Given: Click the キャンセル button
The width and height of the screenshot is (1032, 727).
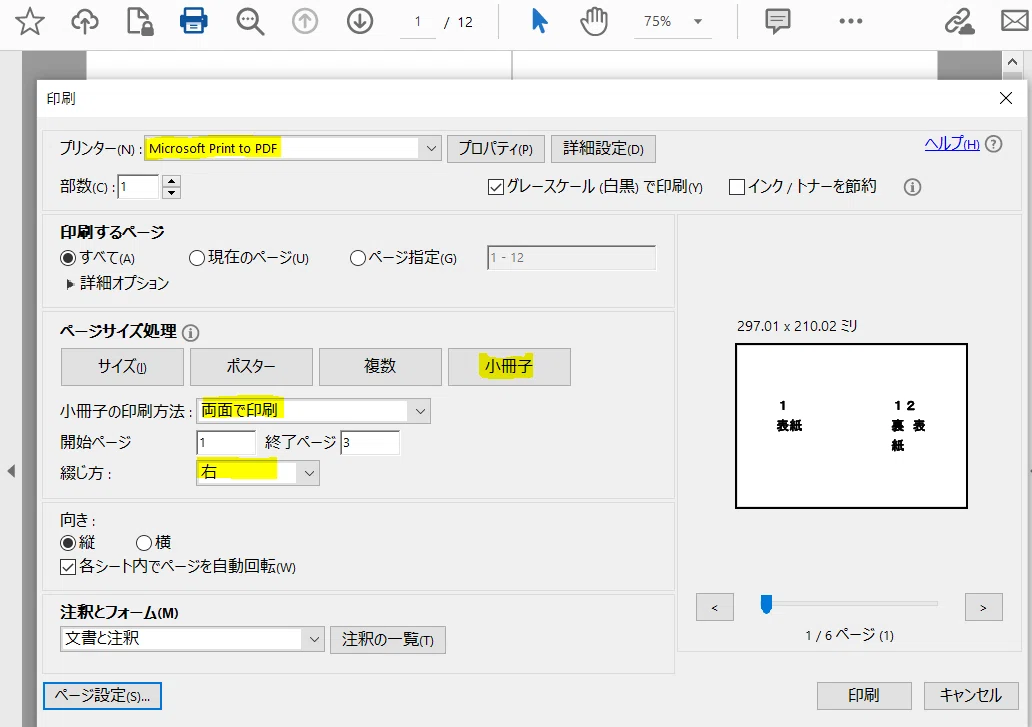Looking at the screenshot, I should click(971, 696).
